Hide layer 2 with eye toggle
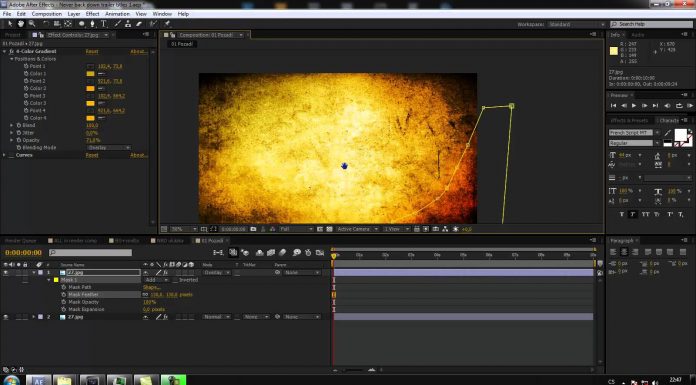The width and height of the screenshot is (696, 385). tap(6, 317)
